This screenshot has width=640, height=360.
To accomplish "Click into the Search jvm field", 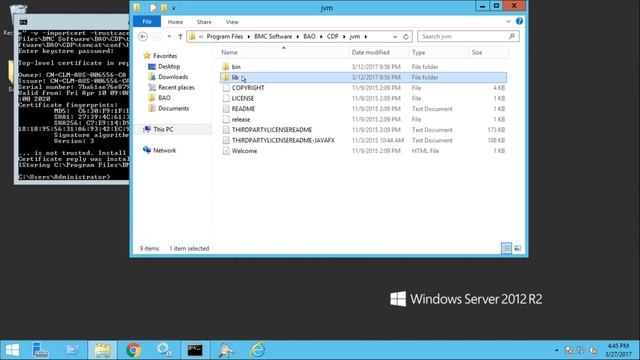I will pyautogui.click(x=468, y=37).
